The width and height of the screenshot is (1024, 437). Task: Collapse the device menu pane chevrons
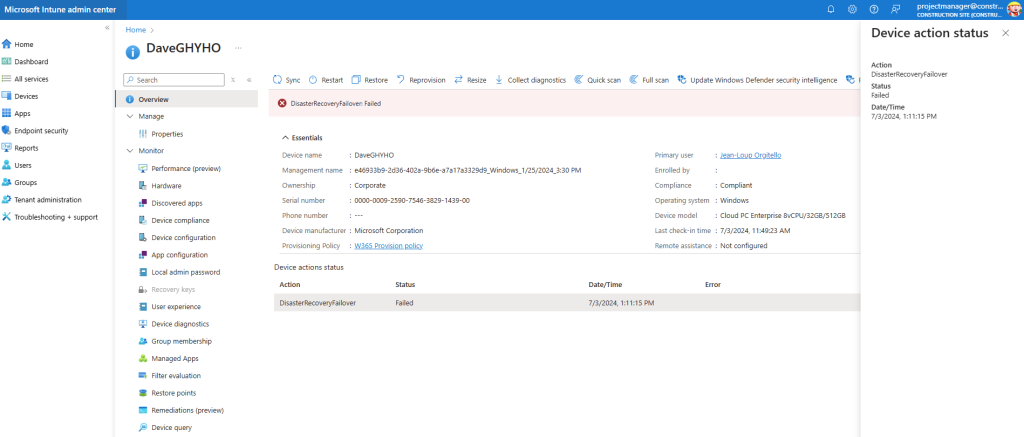tap(249, 80)
